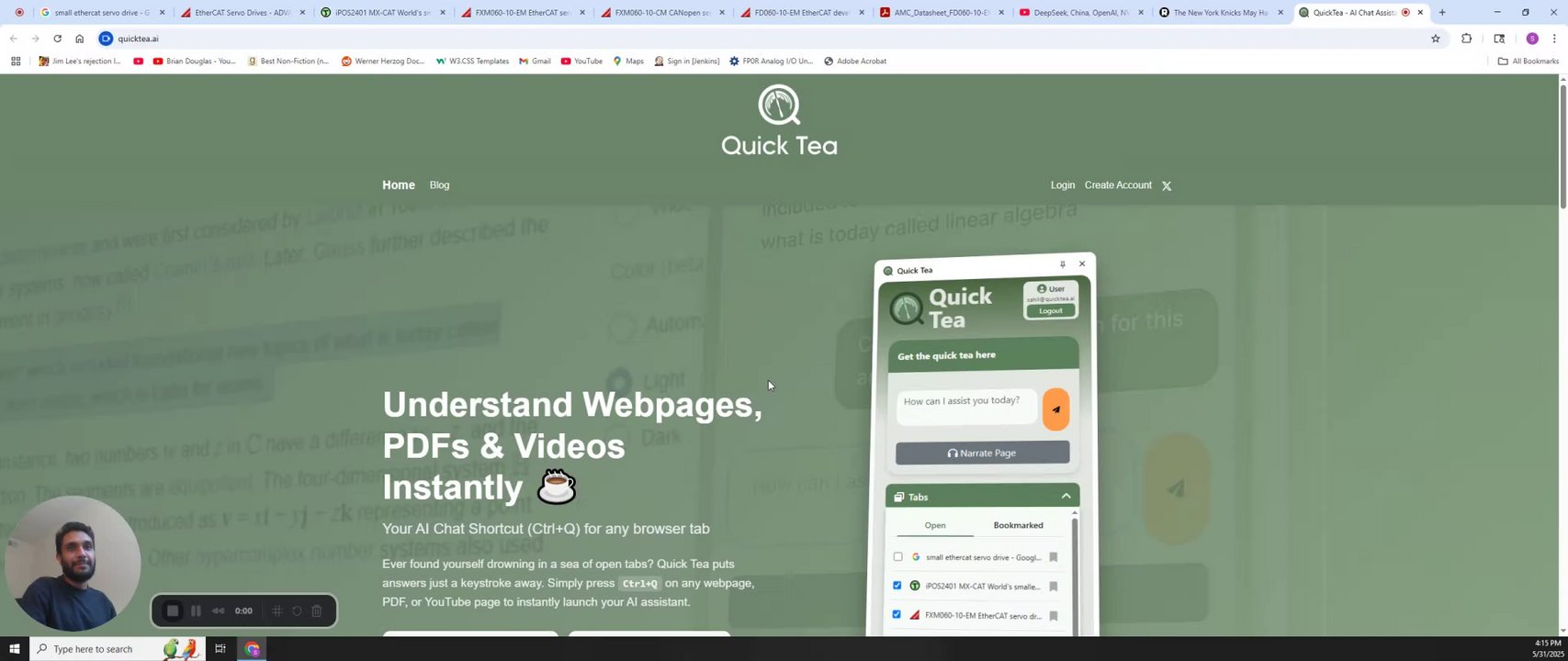Click the address bar showing quicktea.ai

pos(762,39)
